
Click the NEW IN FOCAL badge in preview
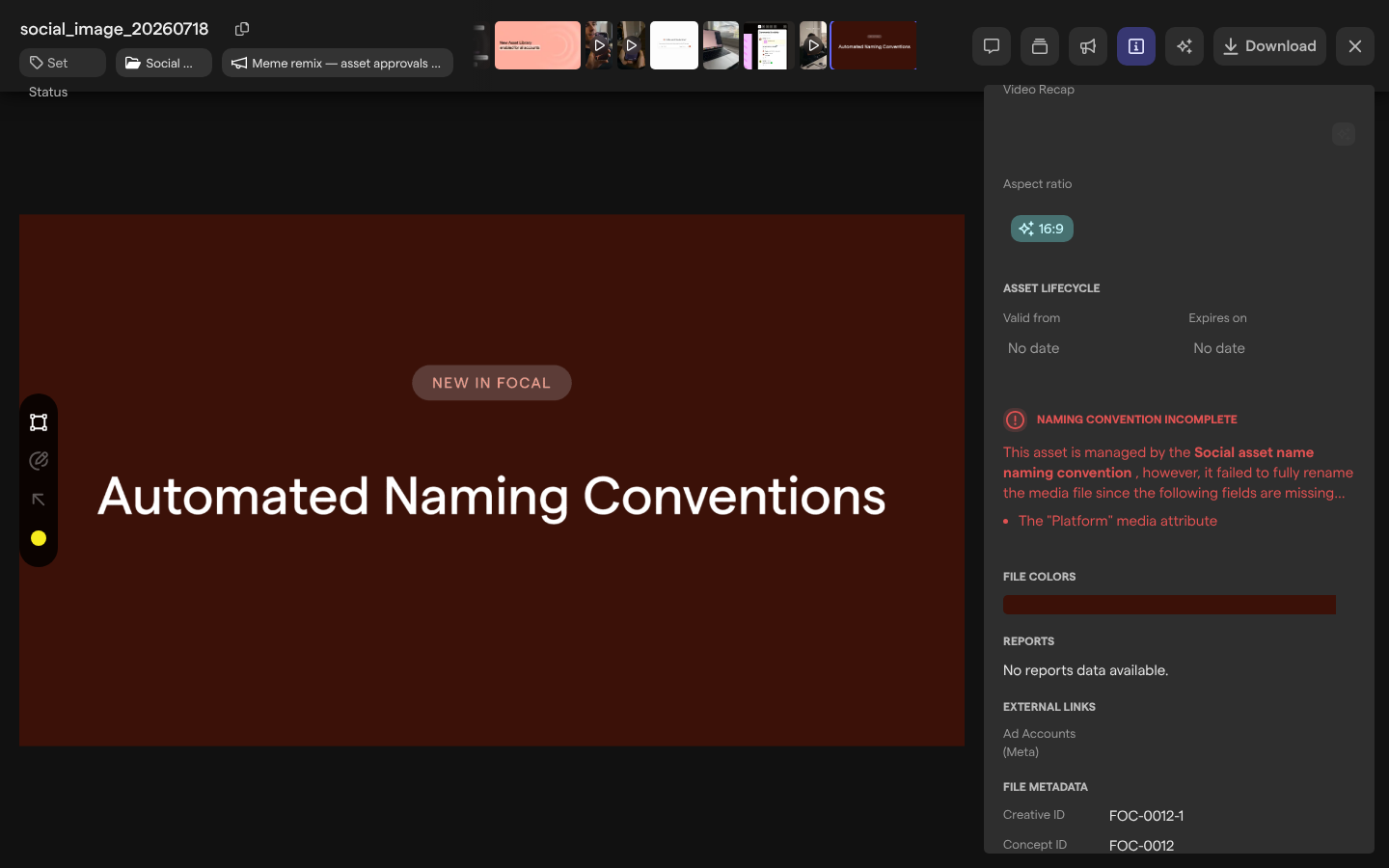point(492,383)
